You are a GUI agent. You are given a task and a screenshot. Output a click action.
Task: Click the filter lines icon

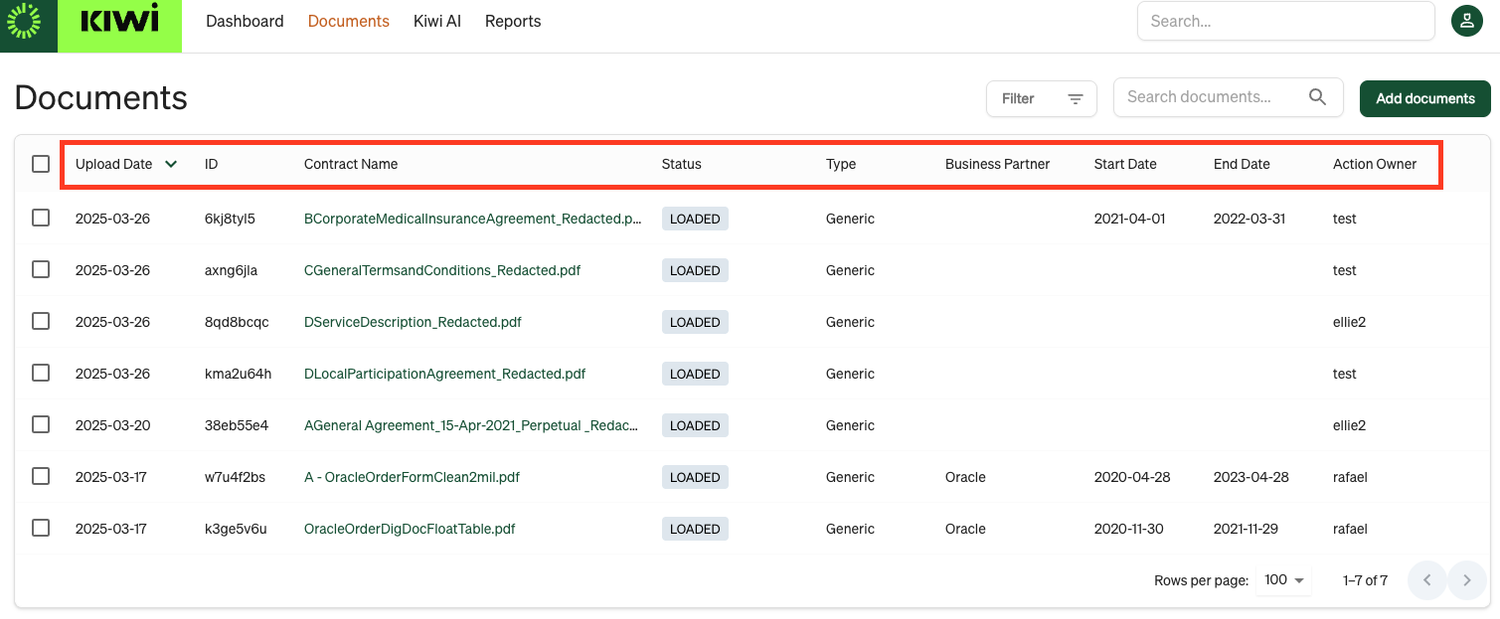1075,99
